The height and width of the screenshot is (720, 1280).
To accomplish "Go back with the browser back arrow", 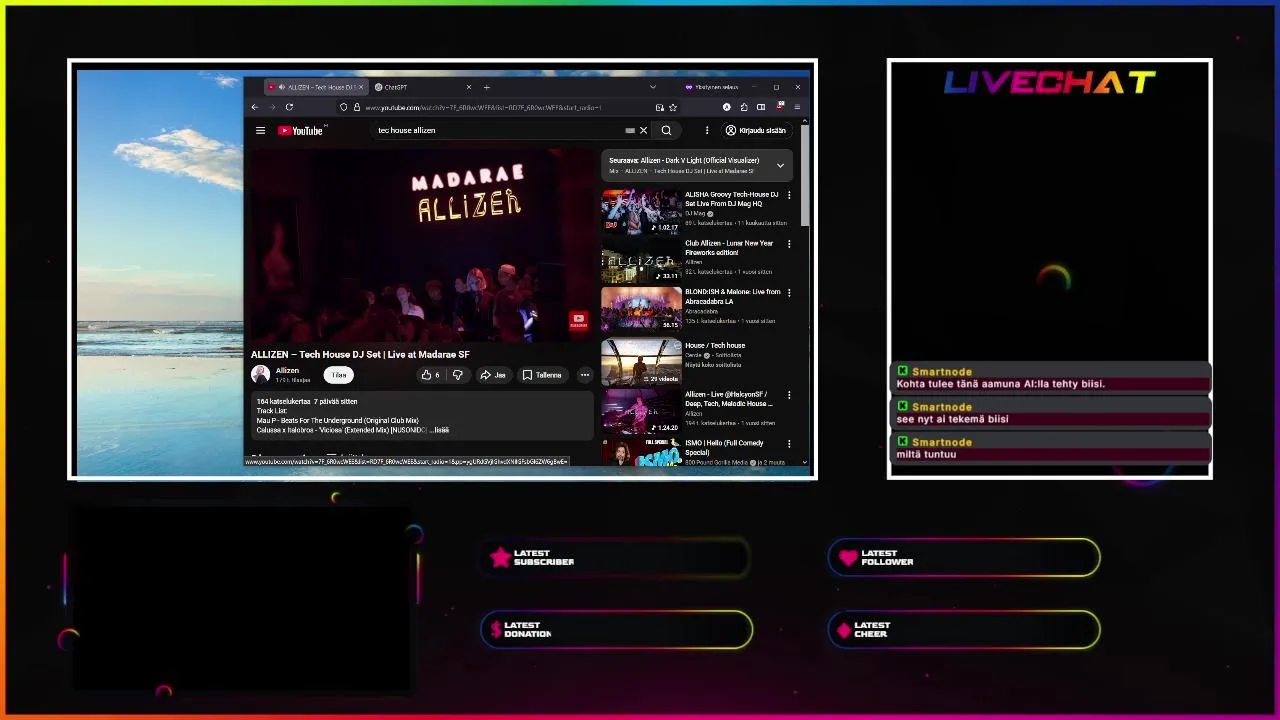I will 255,107.
